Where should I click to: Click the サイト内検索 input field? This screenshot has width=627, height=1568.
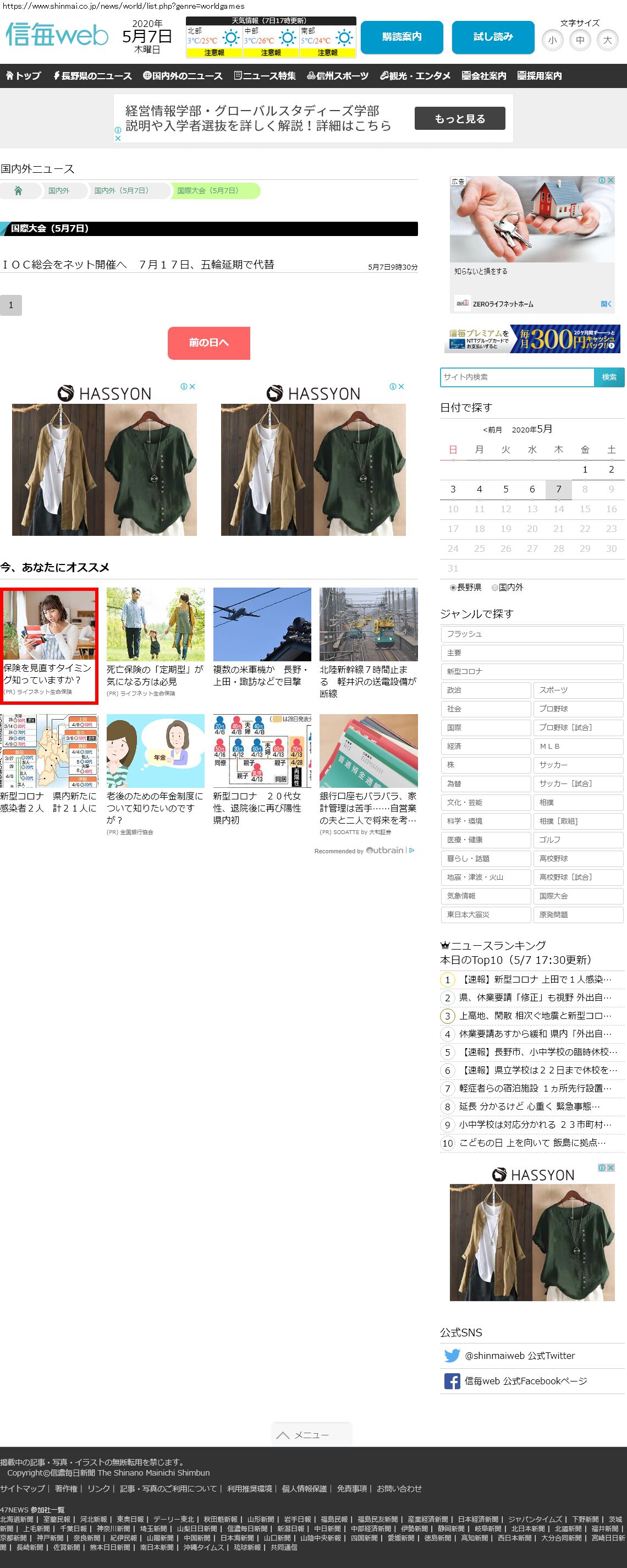(517, 377)
